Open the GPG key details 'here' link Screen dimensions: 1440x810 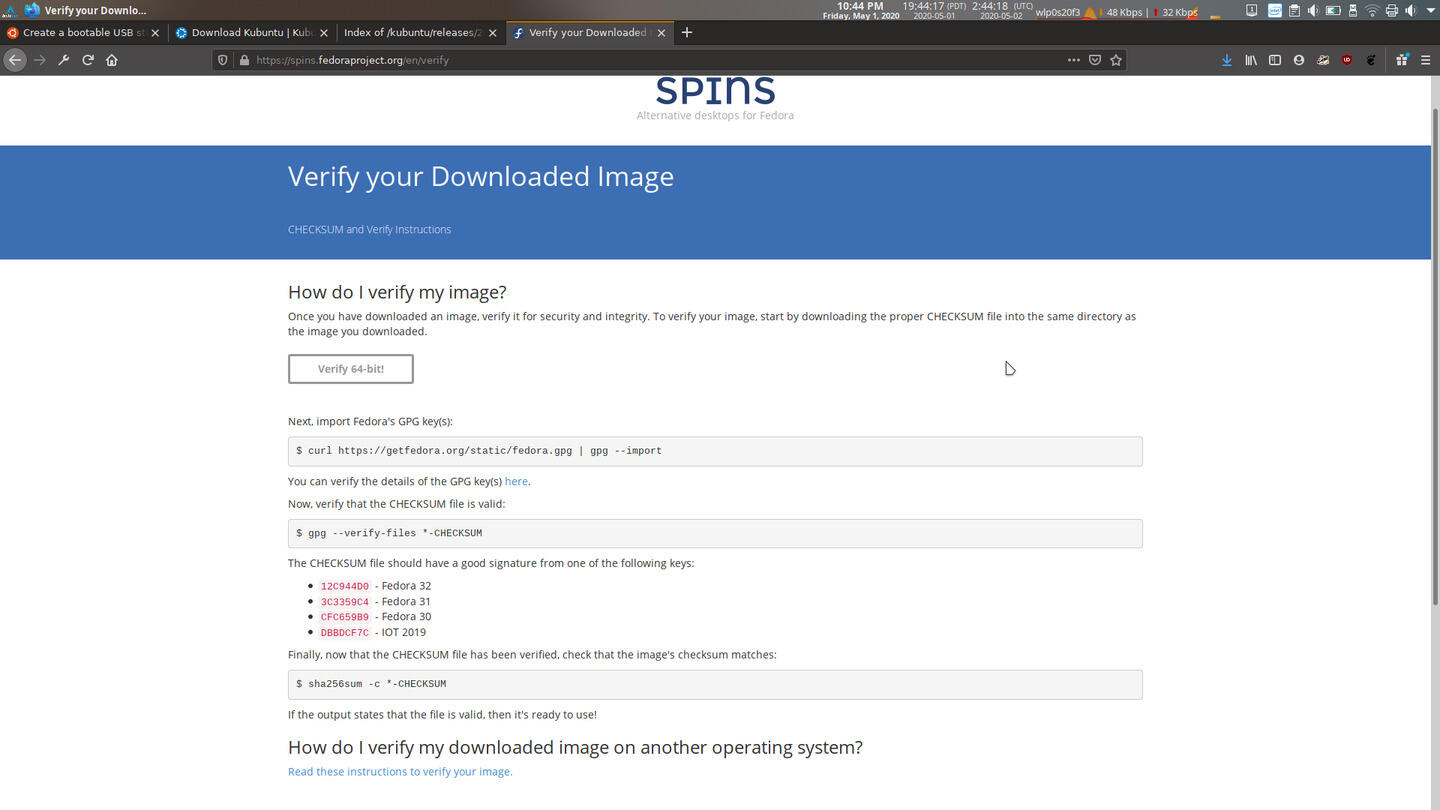pos(516,481)
